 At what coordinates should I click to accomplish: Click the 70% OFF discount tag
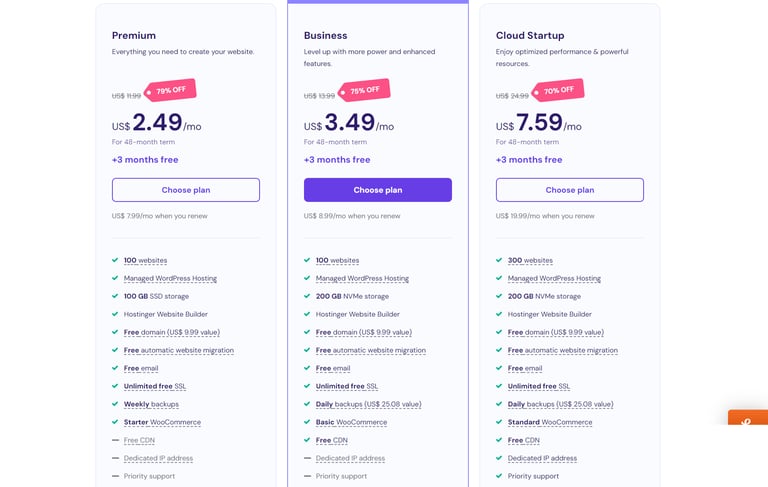coord(558,91)
